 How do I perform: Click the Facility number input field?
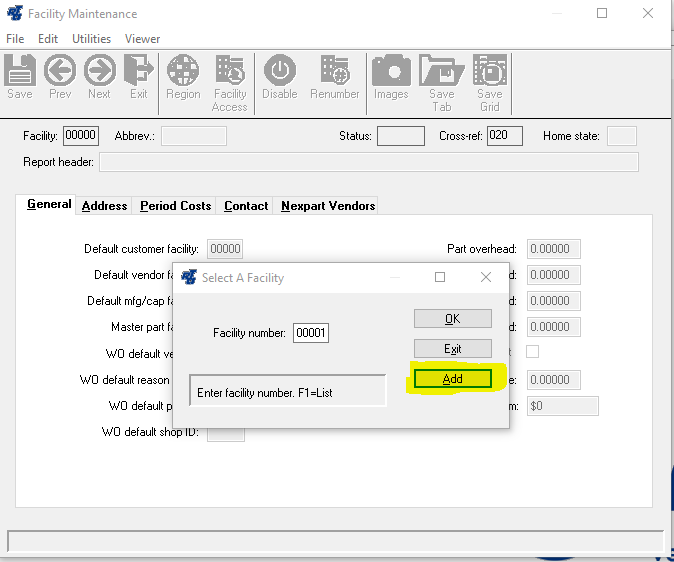pos(310,333)
